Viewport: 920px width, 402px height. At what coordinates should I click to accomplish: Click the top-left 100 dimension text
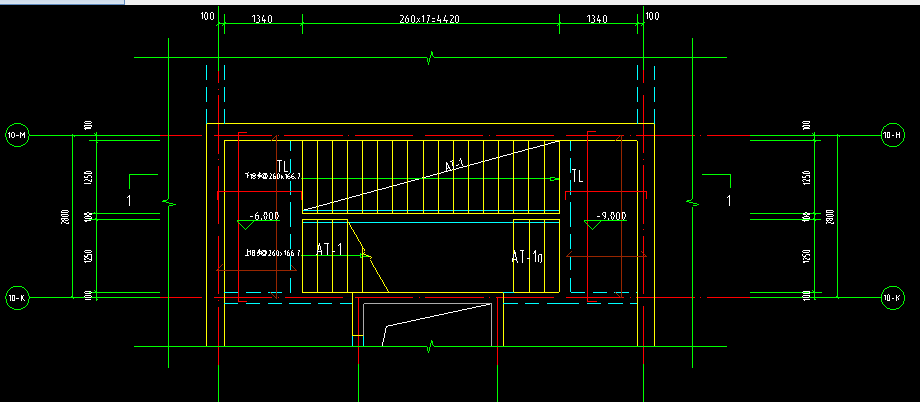coord(208,16)
